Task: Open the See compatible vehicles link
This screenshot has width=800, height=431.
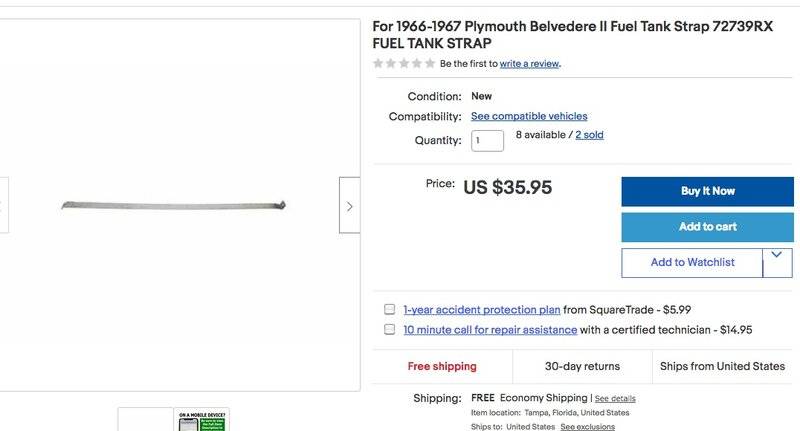Action: click(529, 116)
